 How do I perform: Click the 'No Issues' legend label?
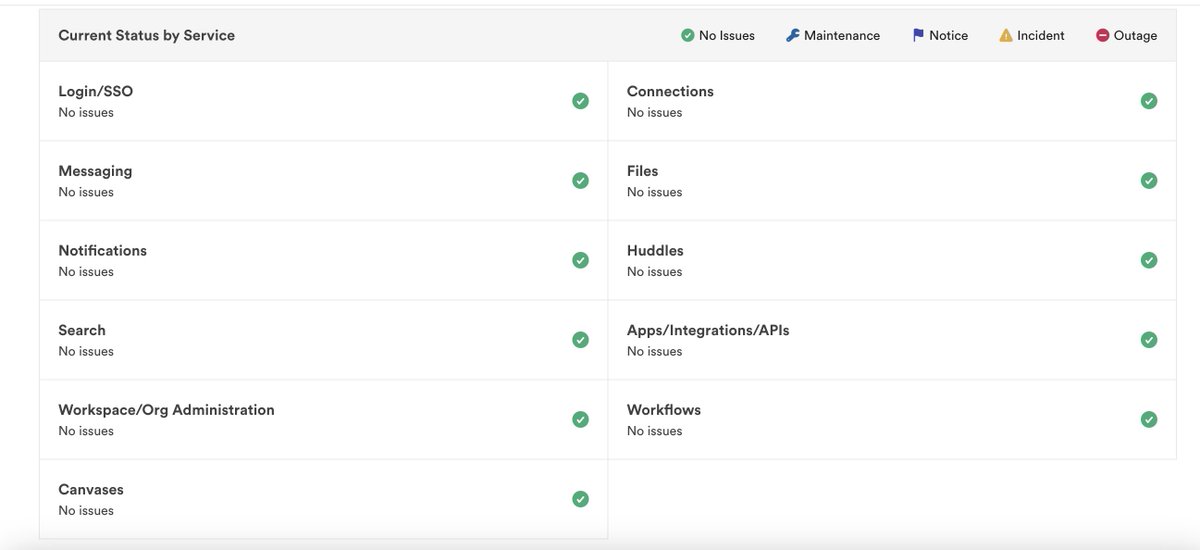(727, 35)
